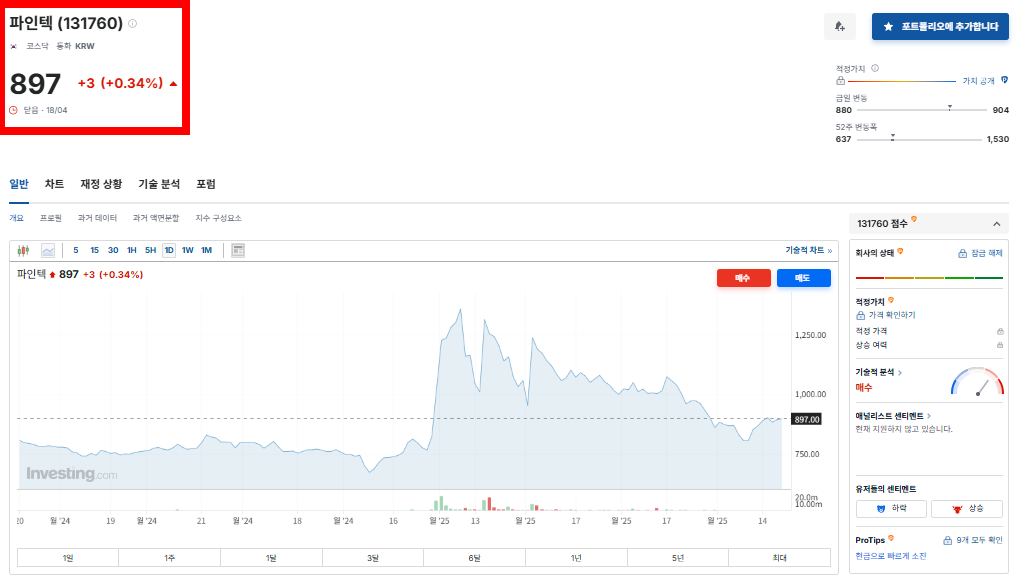Select the 1D interval
This screenshot has height=575, width=1024.
pos(169,250)
